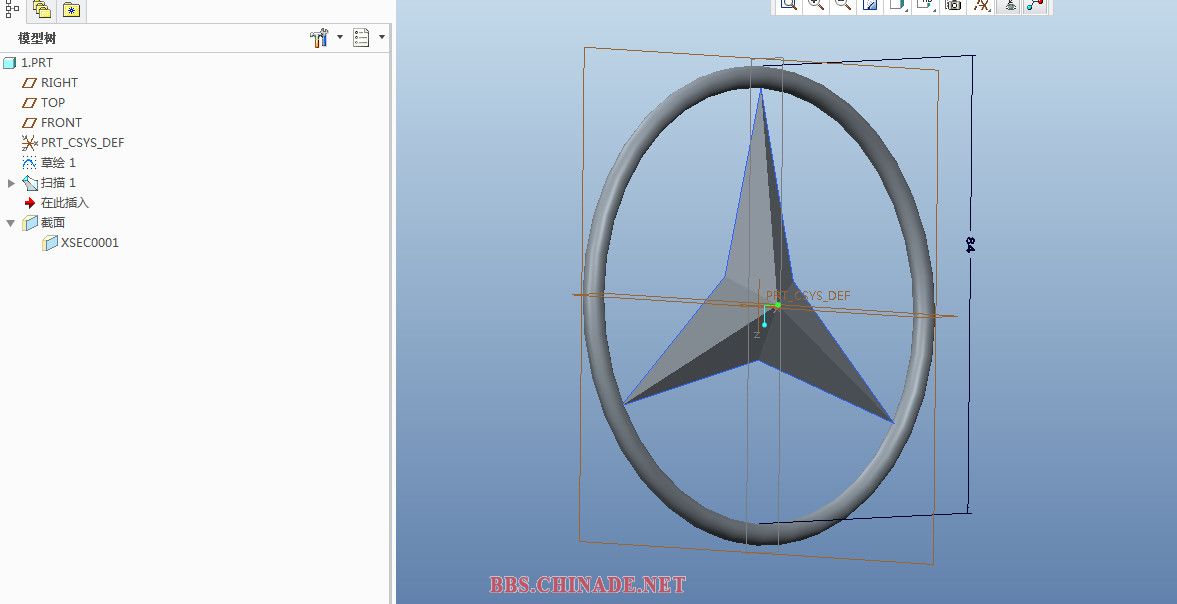Open the dropdown arrow beside Show list icon
This screenshot has width=1177, height=604.
point(382,37)
